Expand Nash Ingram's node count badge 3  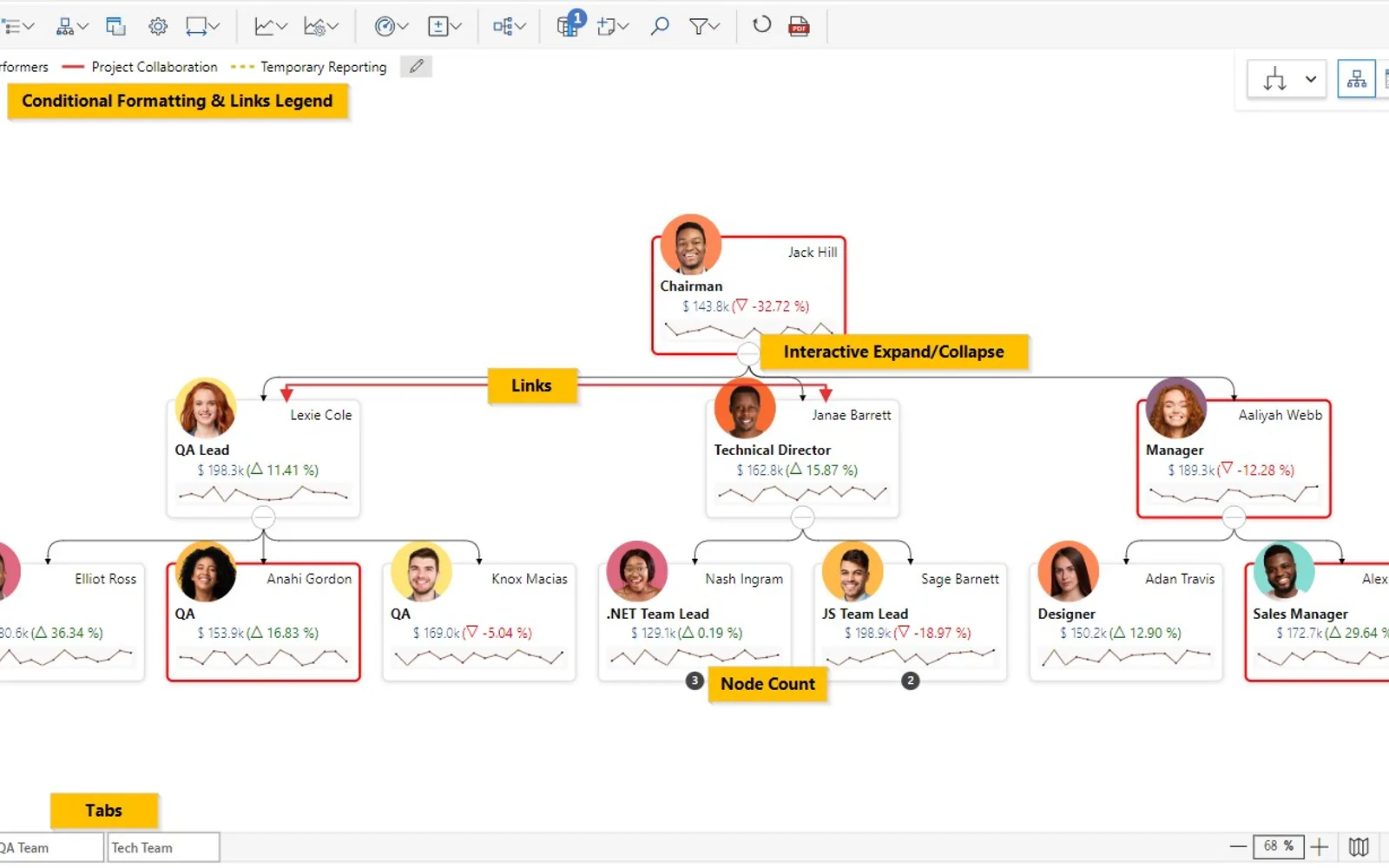[x=694, y=681]
